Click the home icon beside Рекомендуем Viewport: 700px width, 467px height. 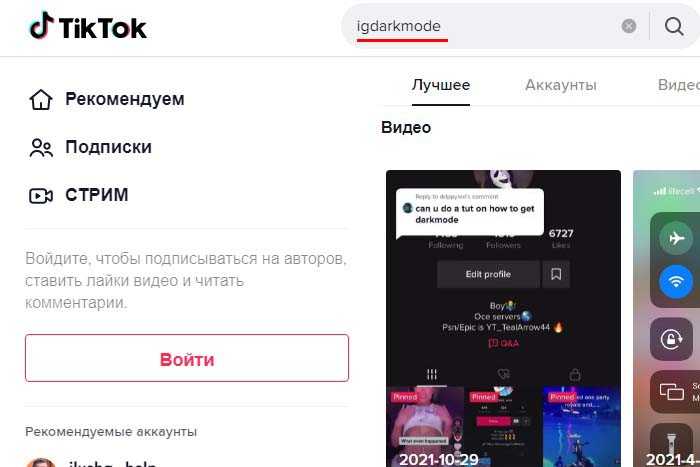point(41,99)
